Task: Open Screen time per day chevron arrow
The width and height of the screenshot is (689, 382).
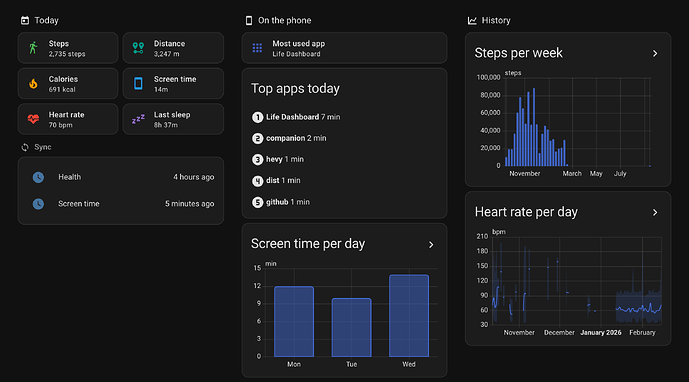Action: tap(431, 245)
